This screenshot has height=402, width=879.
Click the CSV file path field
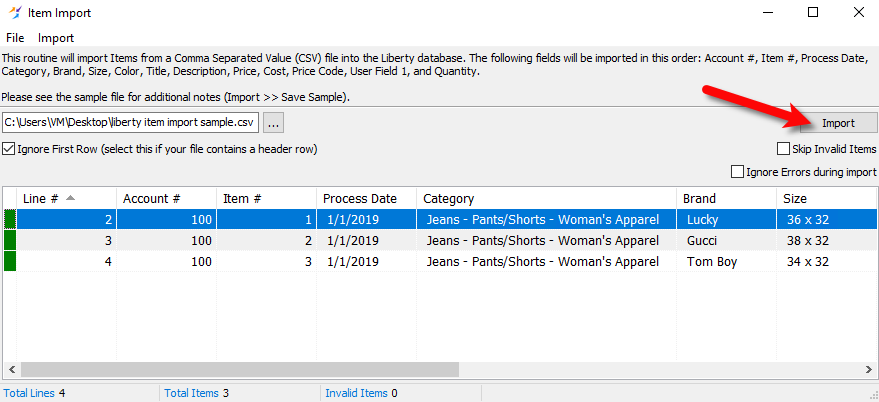[131, 123]
